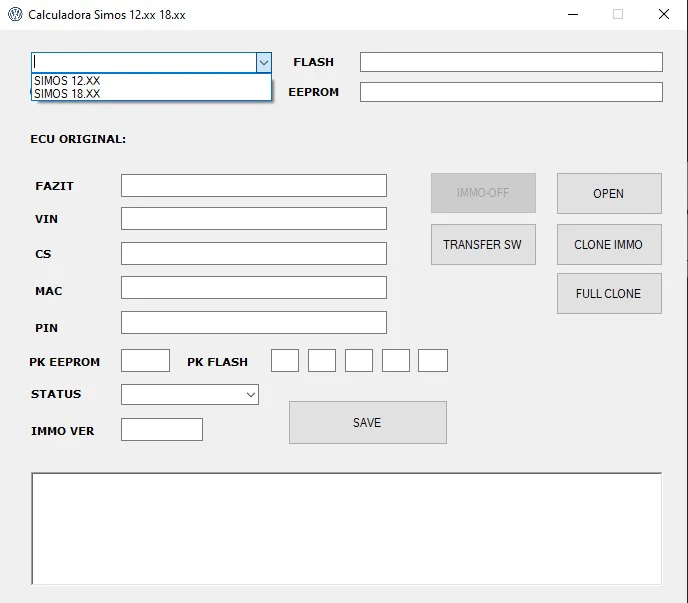
Task: Click the IMMO-OFF button
Action: click(483, 193)
